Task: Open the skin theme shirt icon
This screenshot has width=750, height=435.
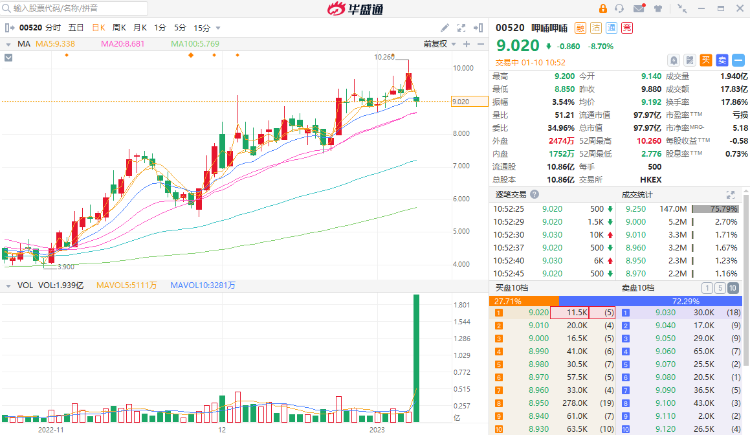Action: pyautogui.click(x=658, y=9)
